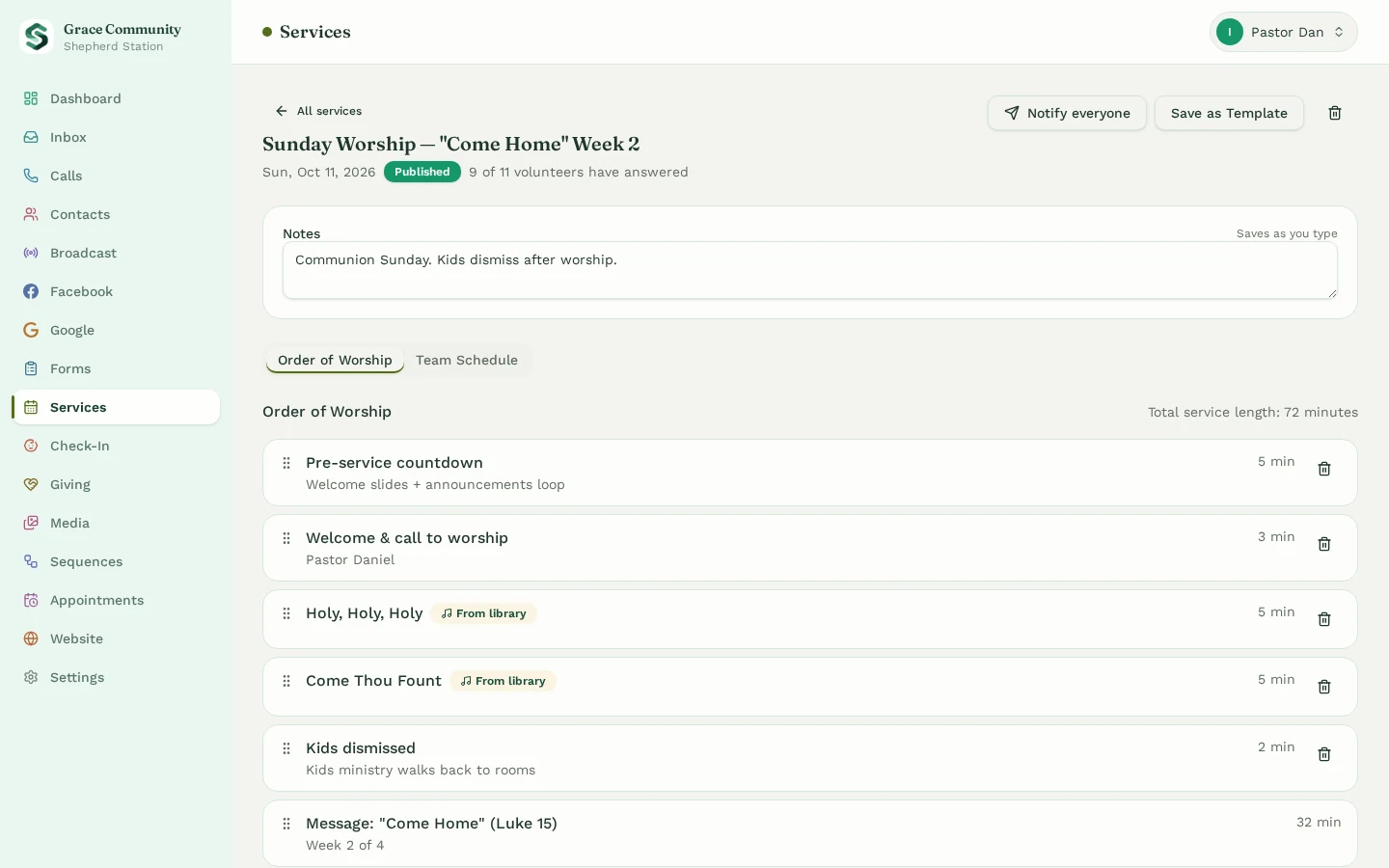1389x868 pixels.
Task: Open Appointments in the sidebar
Action: 116,600
